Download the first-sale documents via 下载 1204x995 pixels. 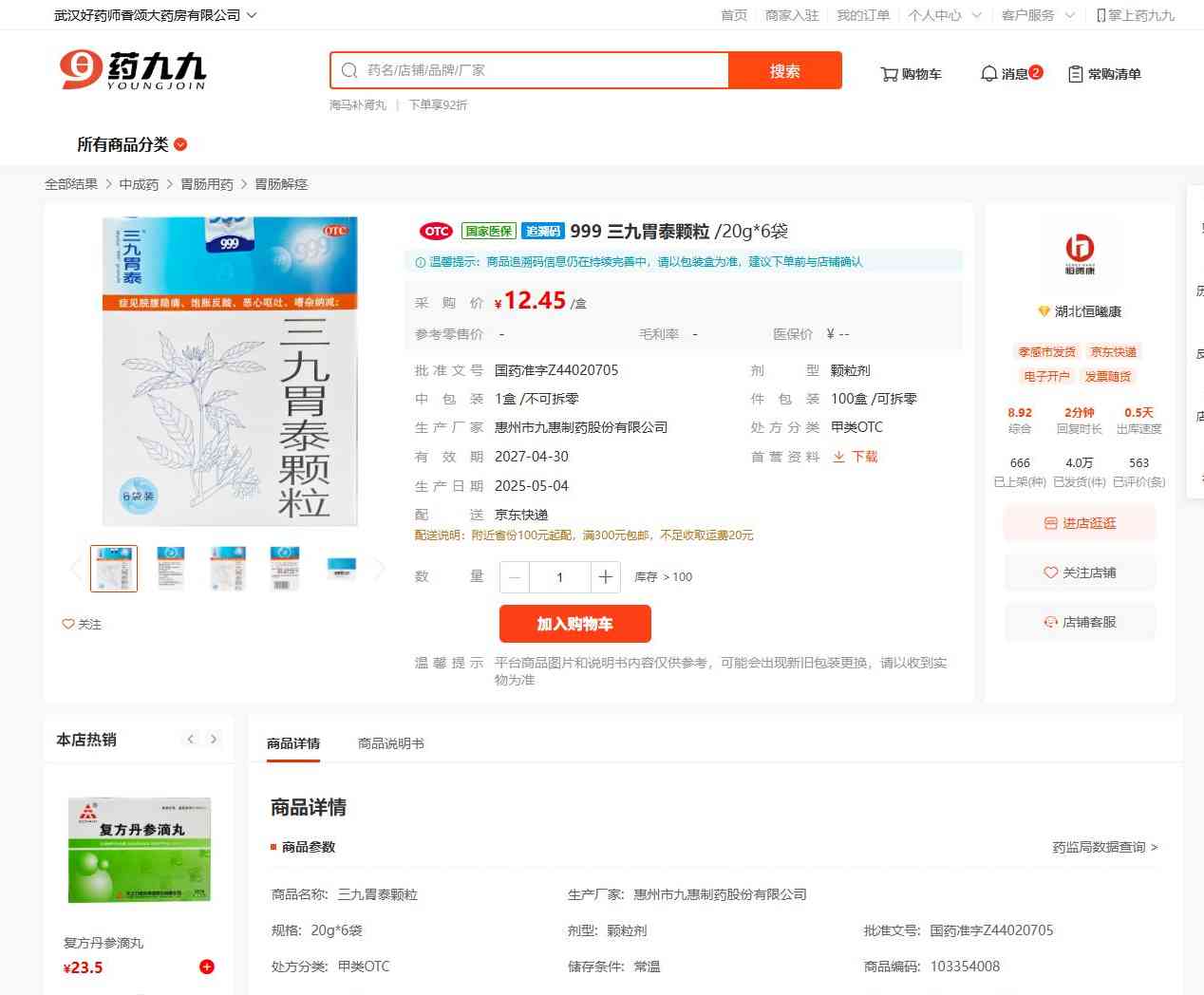click(855, 457)
